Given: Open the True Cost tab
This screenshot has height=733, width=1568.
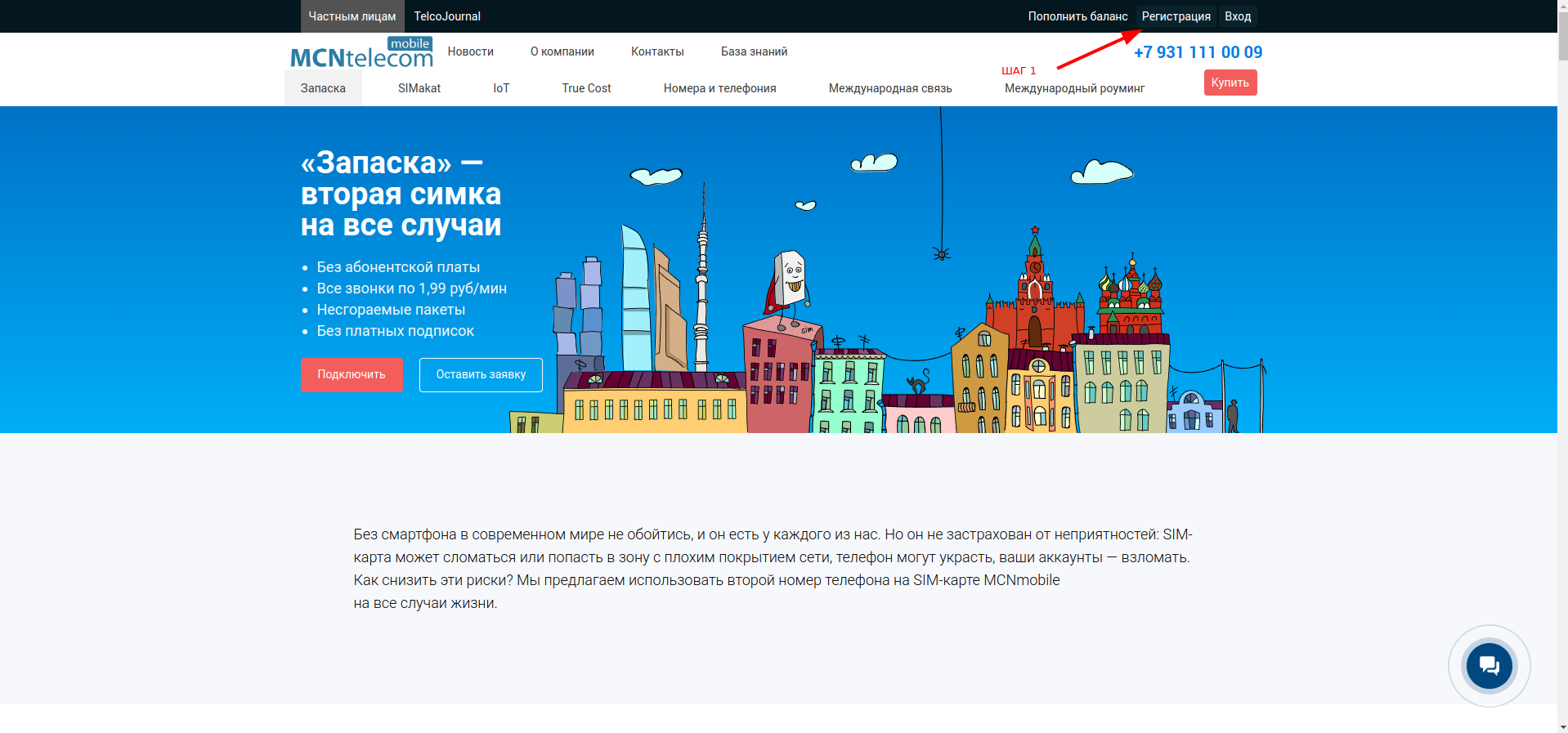Looking at the screenshot, I should [x=586, y=88].
